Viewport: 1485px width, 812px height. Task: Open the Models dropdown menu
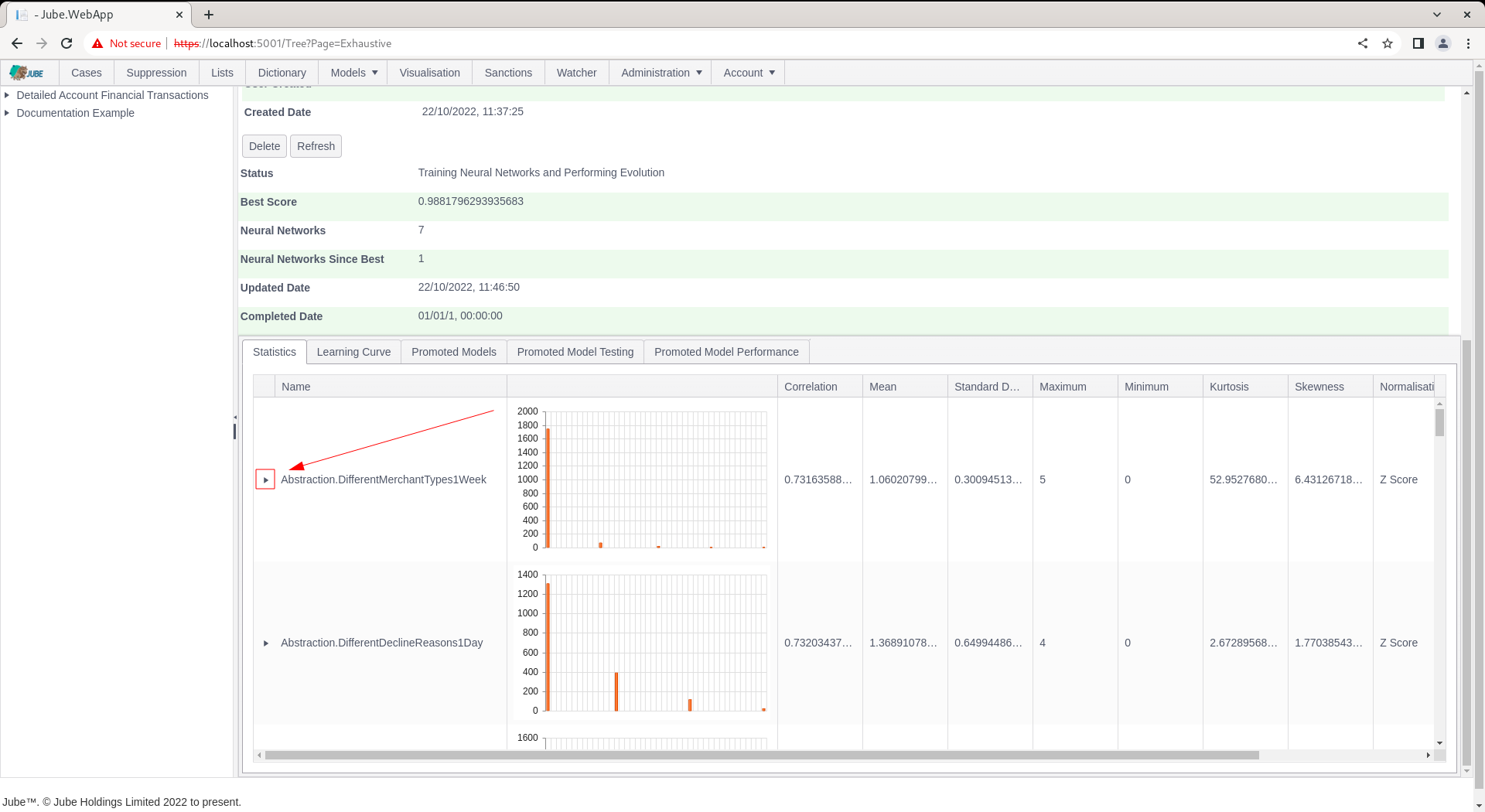(x=354, y=73)
